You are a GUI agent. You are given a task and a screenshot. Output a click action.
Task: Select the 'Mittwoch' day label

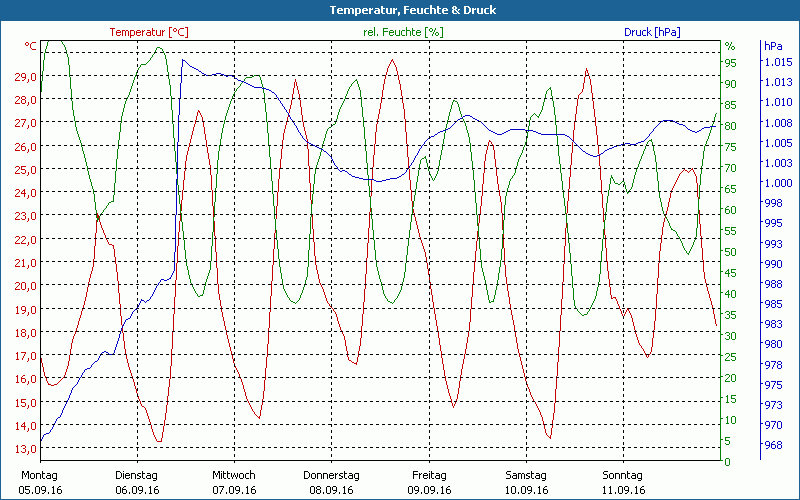click(x=234, y=475)
